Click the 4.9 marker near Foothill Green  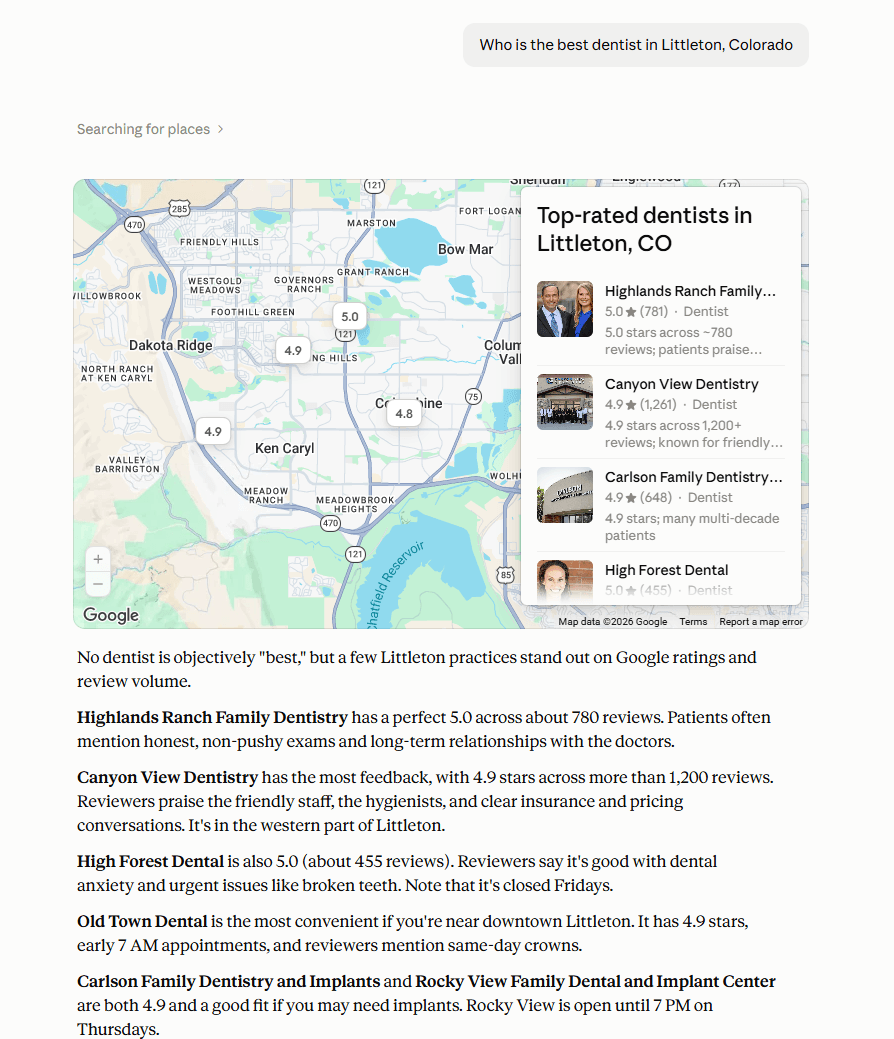[x=293, y=351]
